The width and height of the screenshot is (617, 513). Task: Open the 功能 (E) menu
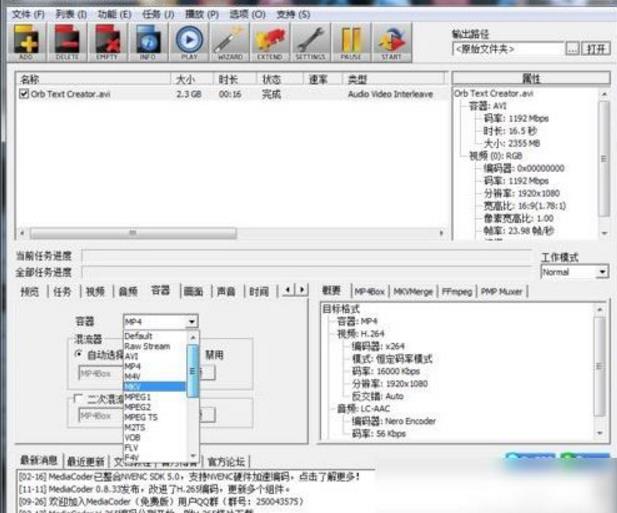click(114, 15)
